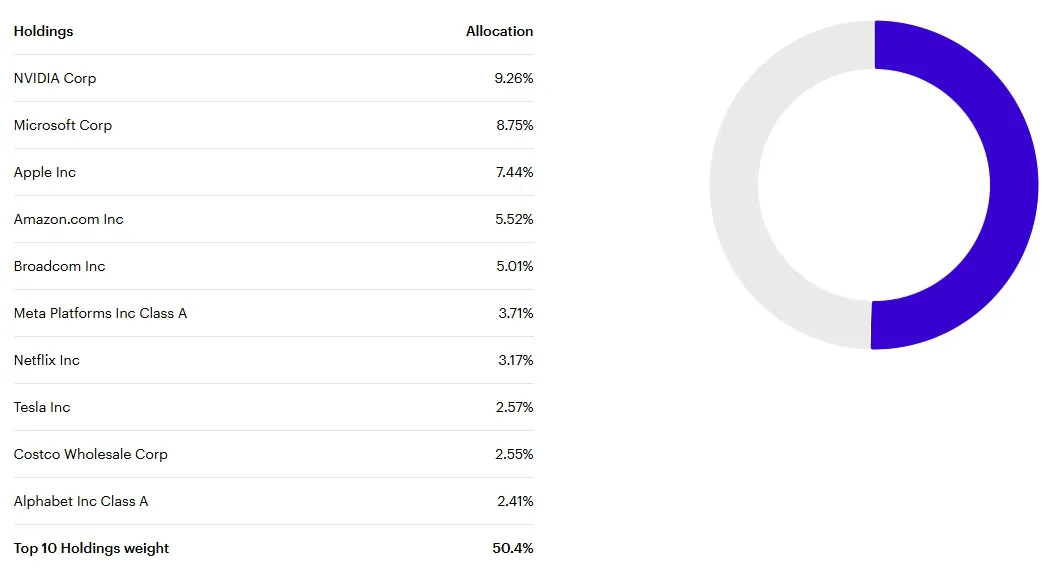Click the 8.75% Microsoft allocation value
Screen dimensions: 1050x568
click(514, 125)
